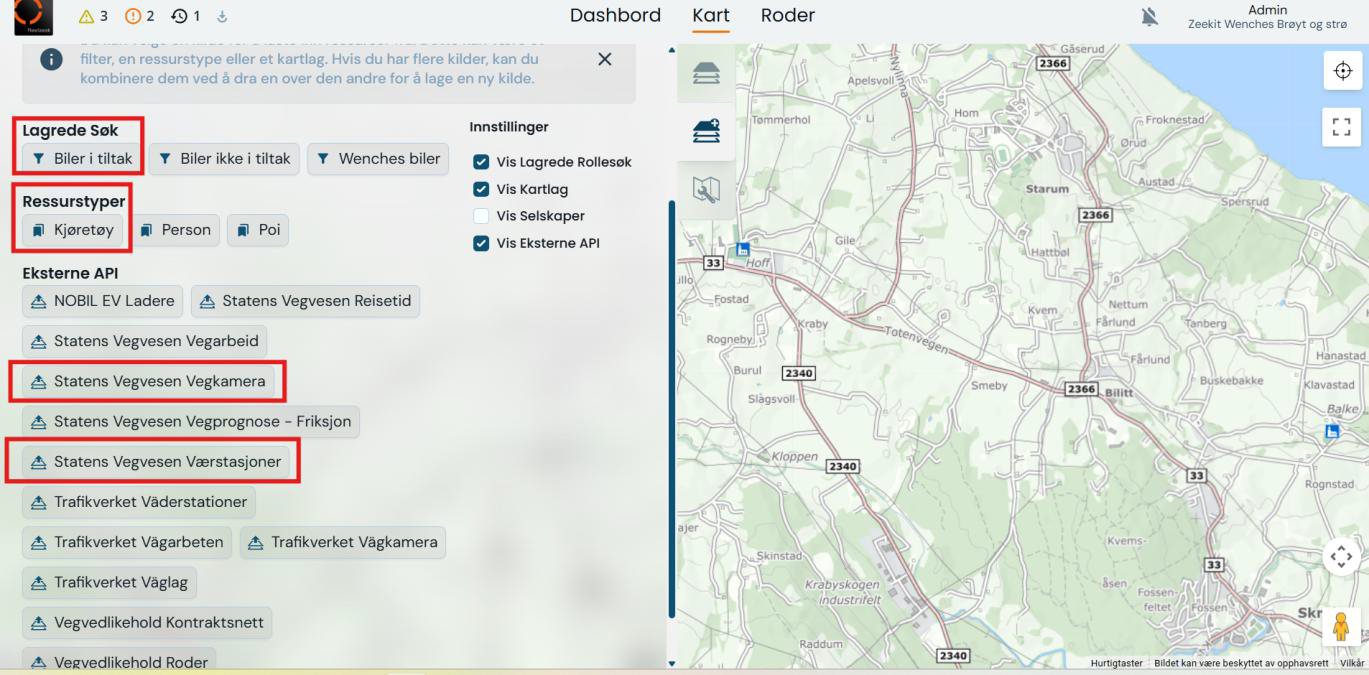
Task: Select Trafikverket Väderstationer source
Action: [x=140, y=501]
